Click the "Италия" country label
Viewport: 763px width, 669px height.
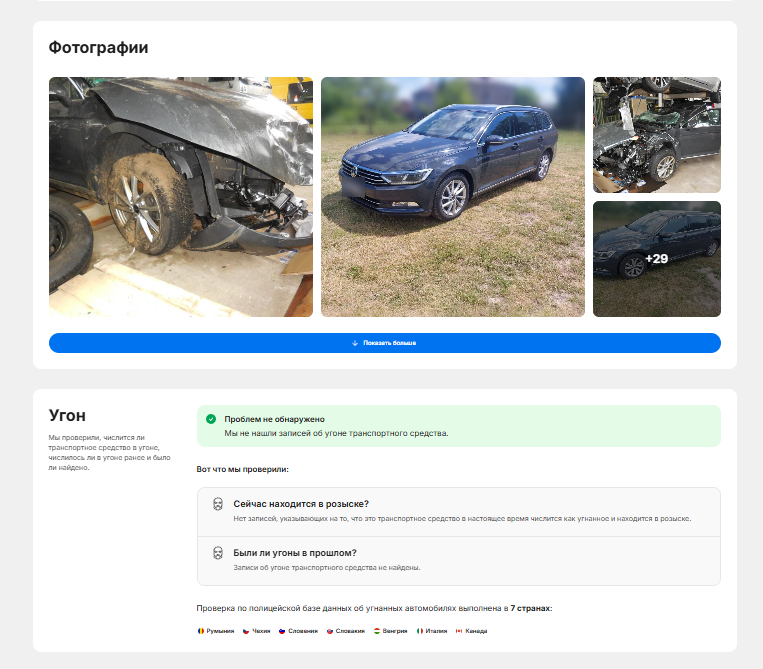pyautogui.click(x=436, y=631)
